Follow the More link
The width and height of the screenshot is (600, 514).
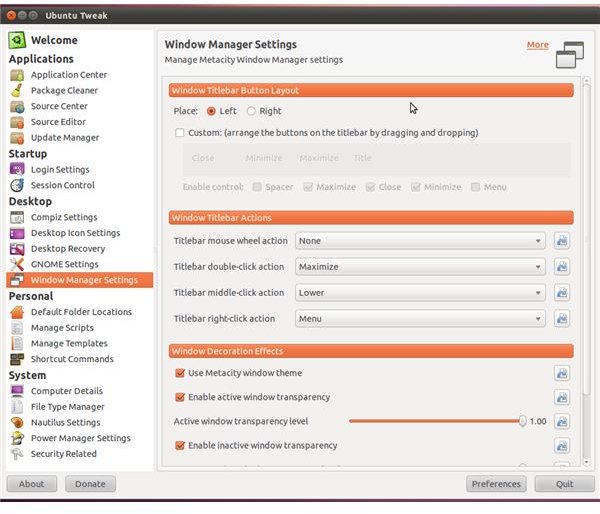pyautogui.click(x=538, y=45)
